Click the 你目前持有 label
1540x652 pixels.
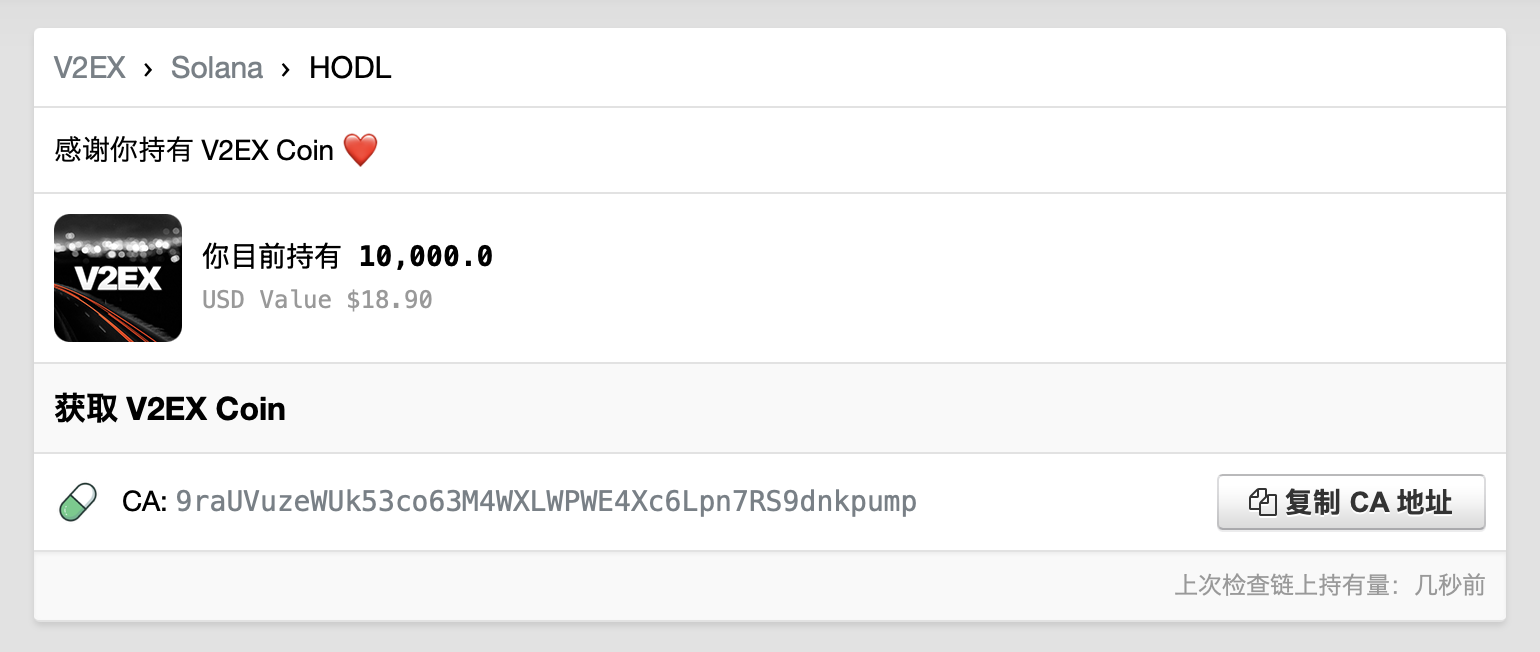[x=272, y=257]
